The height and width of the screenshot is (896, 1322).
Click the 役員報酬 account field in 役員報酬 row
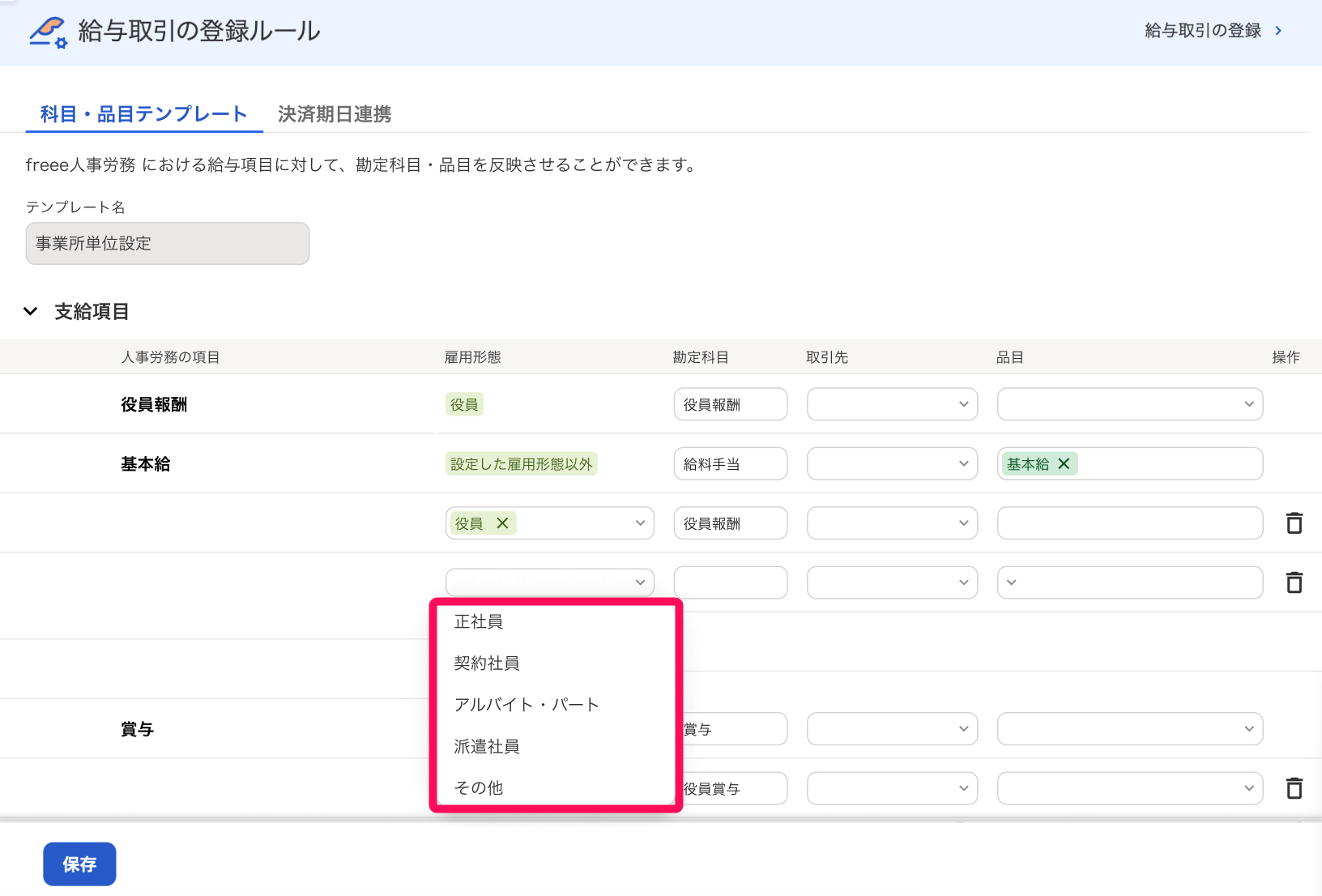731,404
